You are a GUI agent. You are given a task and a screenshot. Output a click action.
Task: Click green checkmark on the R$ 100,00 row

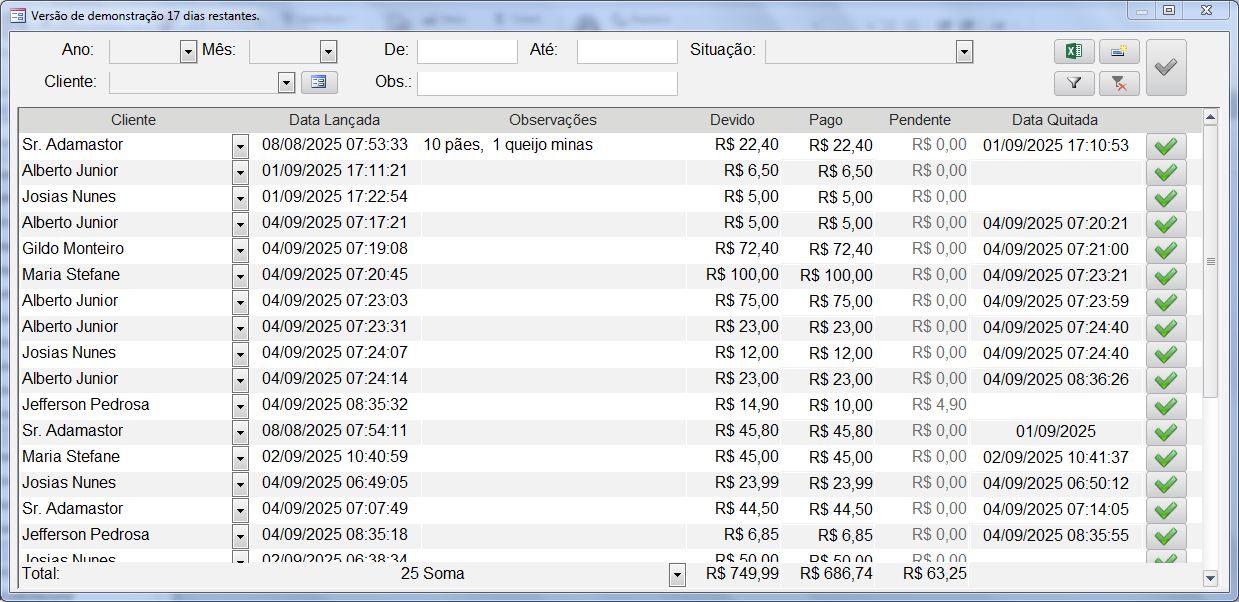point(1165,276)
